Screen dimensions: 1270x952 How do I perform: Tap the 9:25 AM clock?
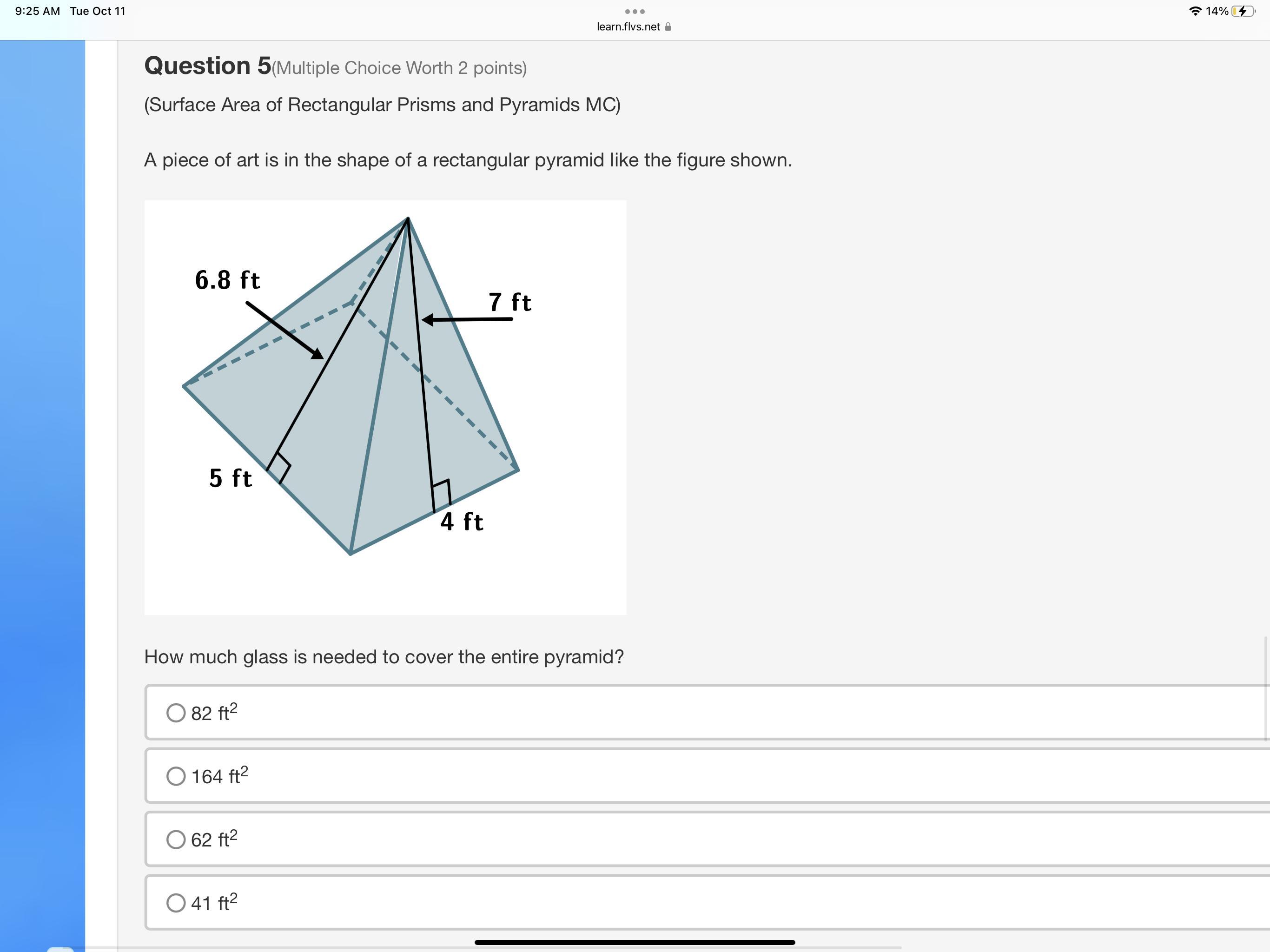tap(37, 11)
